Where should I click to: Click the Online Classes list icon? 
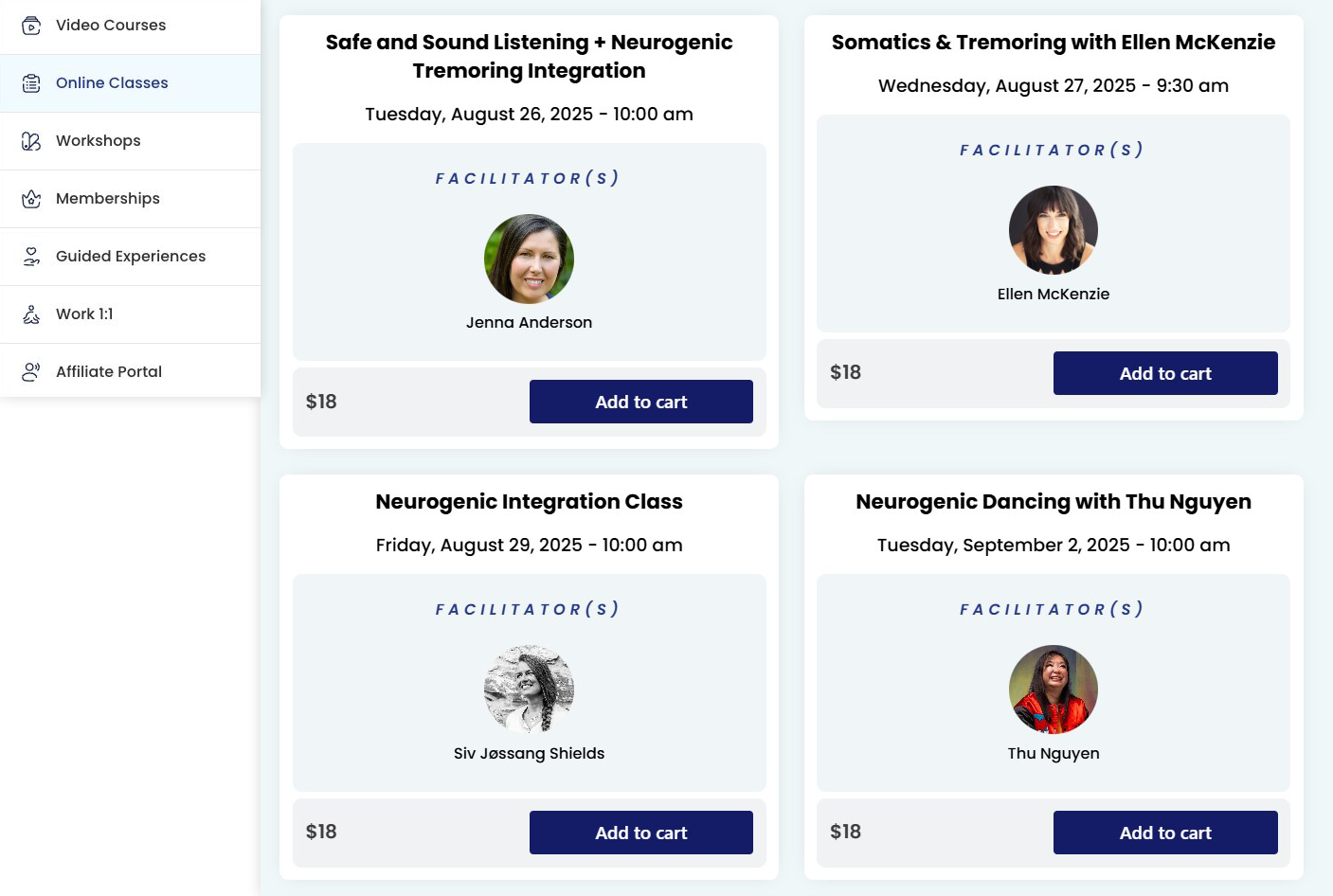[x=31, y=83]
